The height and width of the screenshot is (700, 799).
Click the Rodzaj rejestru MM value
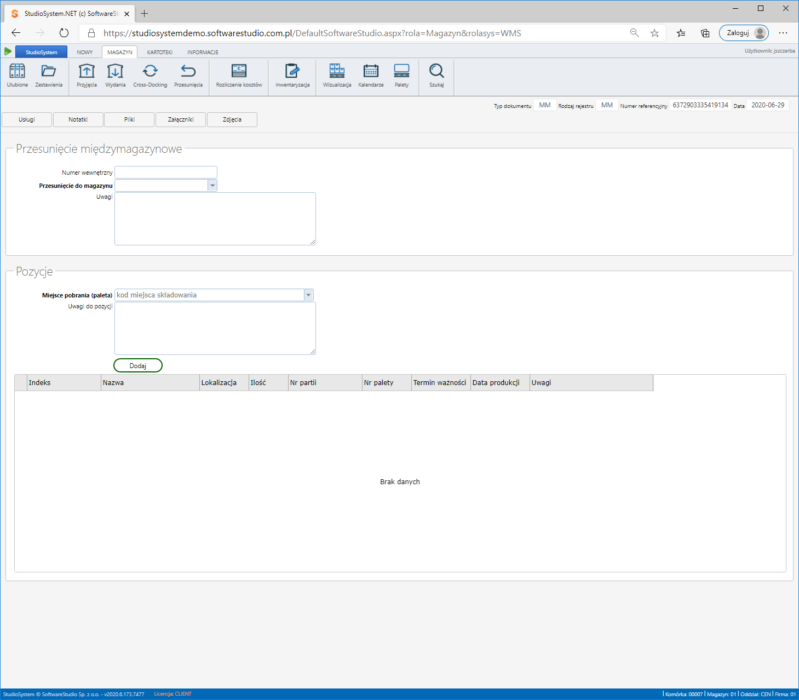click(607, 105)
